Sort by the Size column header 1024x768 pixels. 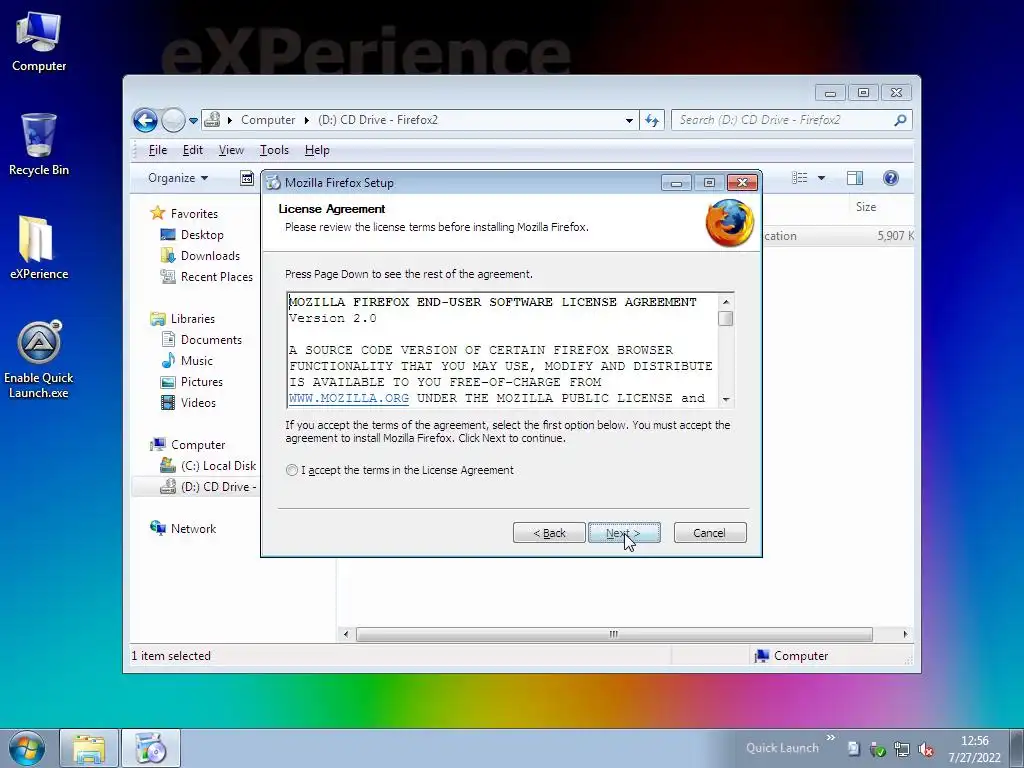click(x=866, y=207)
